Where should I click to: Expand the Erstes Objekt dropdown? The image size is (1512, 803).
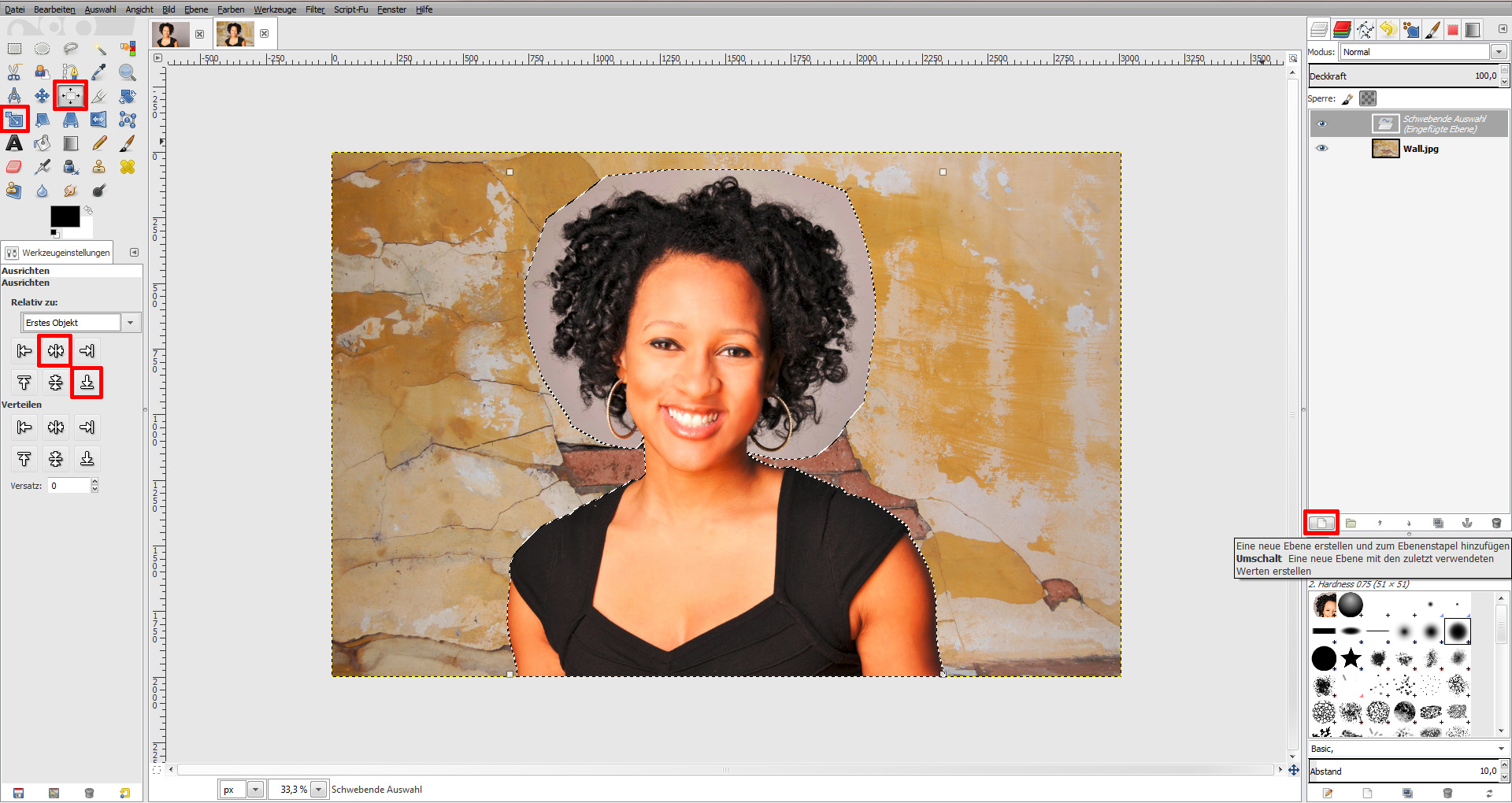(131, 322)
